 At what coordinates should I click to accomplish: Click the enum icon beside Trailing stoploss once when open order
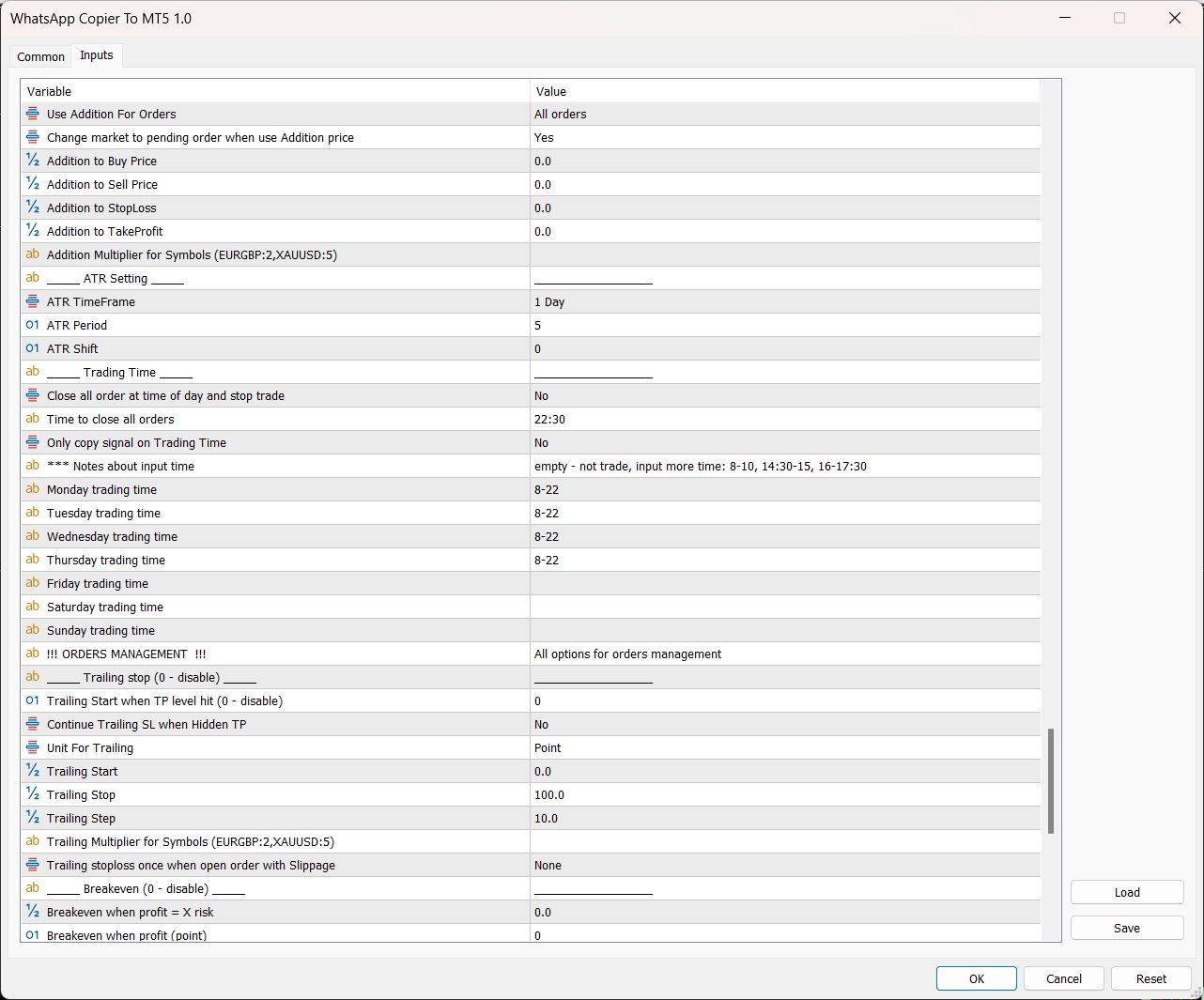coord(33,865)
